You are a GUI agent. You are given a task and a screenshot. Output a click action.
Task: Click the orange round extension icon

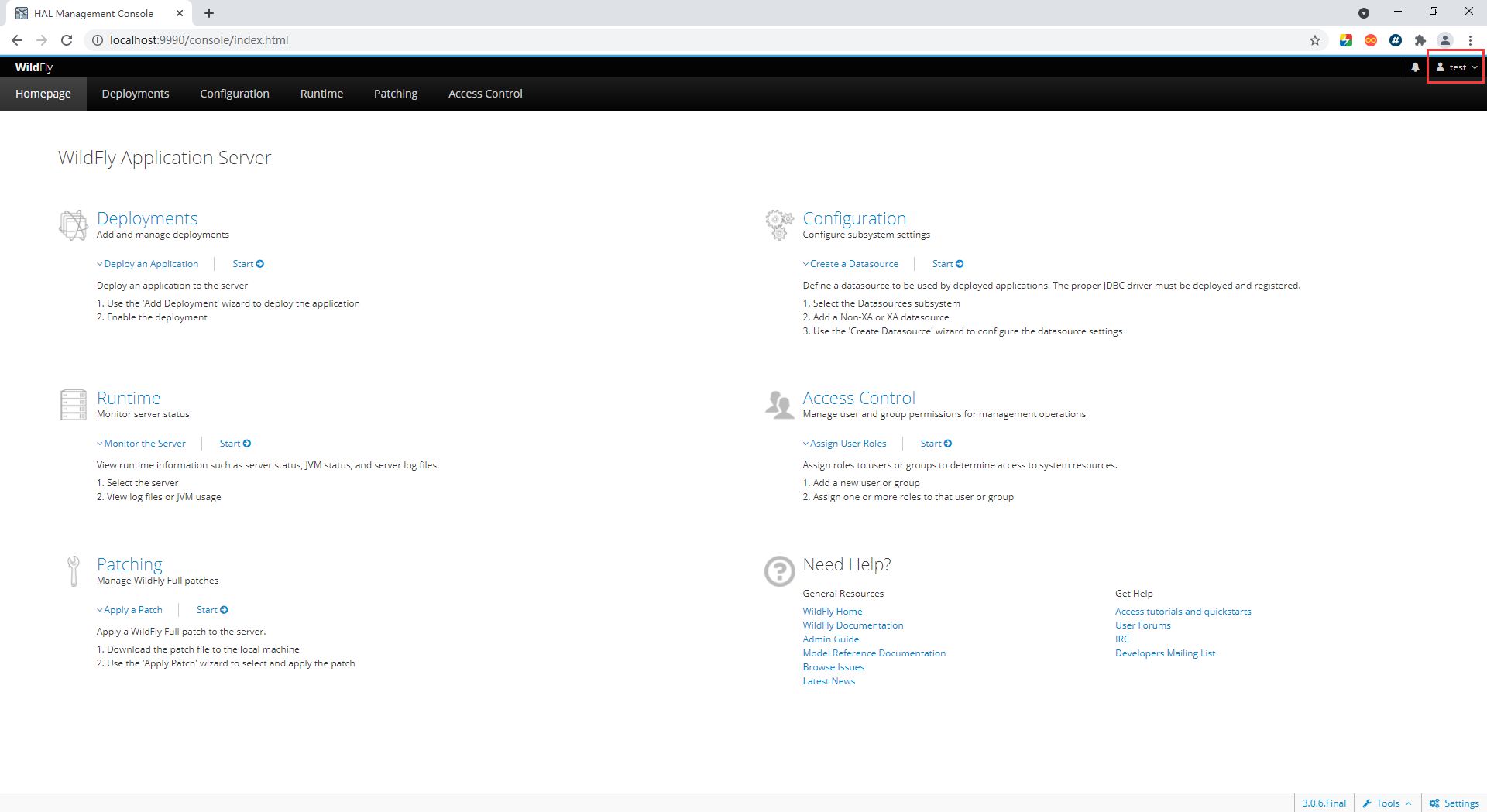tap(1371, 40)
